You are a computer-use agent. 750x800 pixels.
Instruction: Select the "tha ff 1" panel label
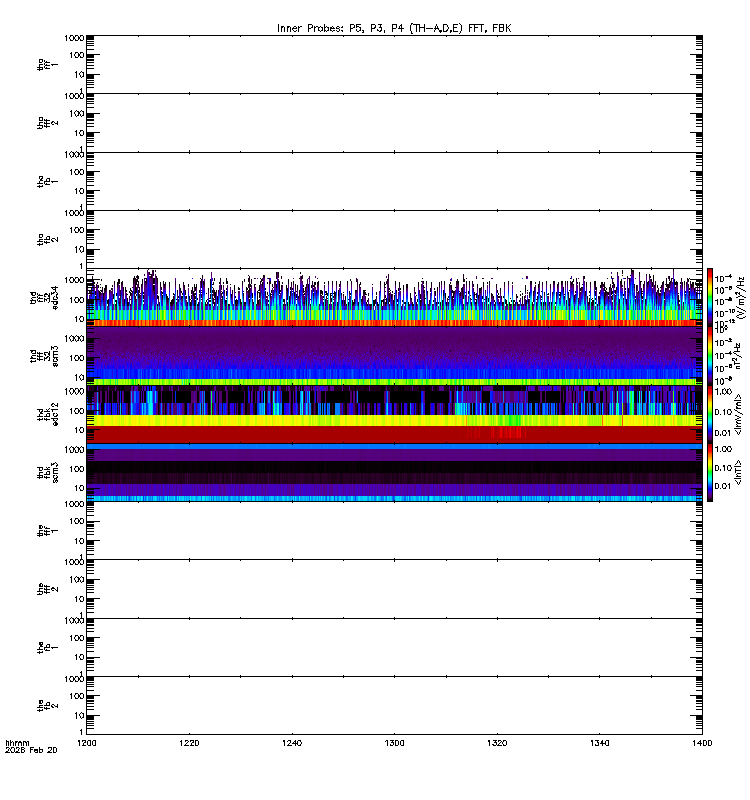tap(47, 65)
